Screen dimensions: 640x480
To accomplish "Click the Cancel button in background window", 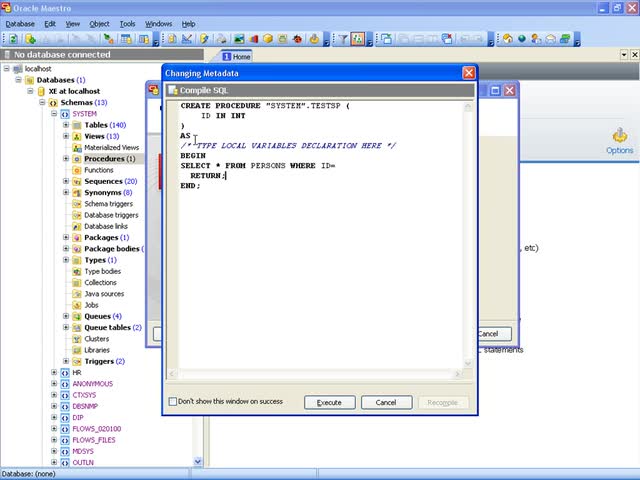I will point(494,334).
